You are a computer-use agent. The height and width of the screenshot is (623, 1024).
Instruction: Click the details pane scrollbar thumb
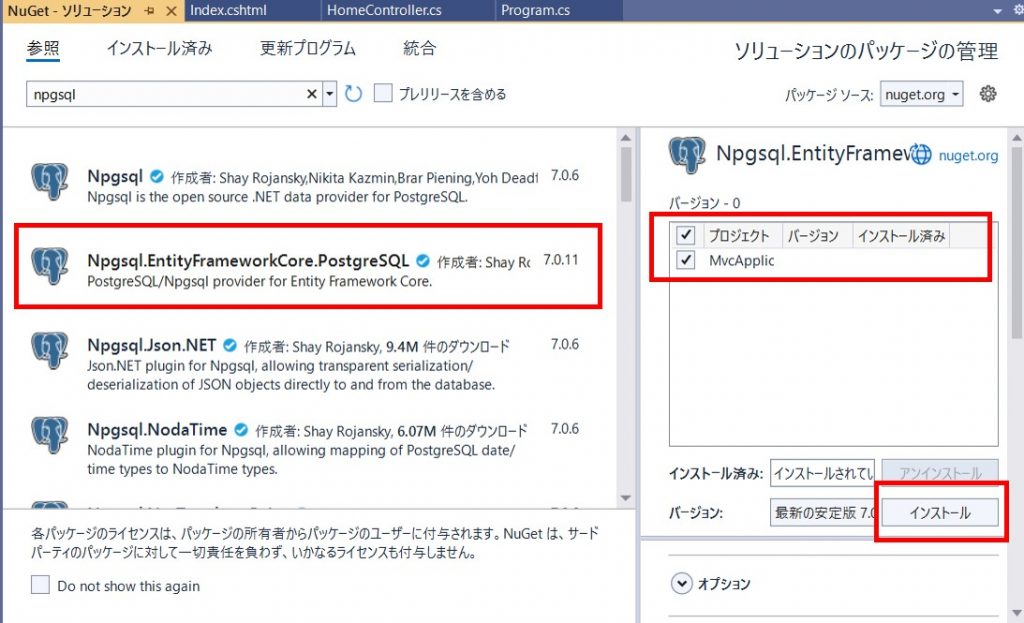(x=1017, y=242)
